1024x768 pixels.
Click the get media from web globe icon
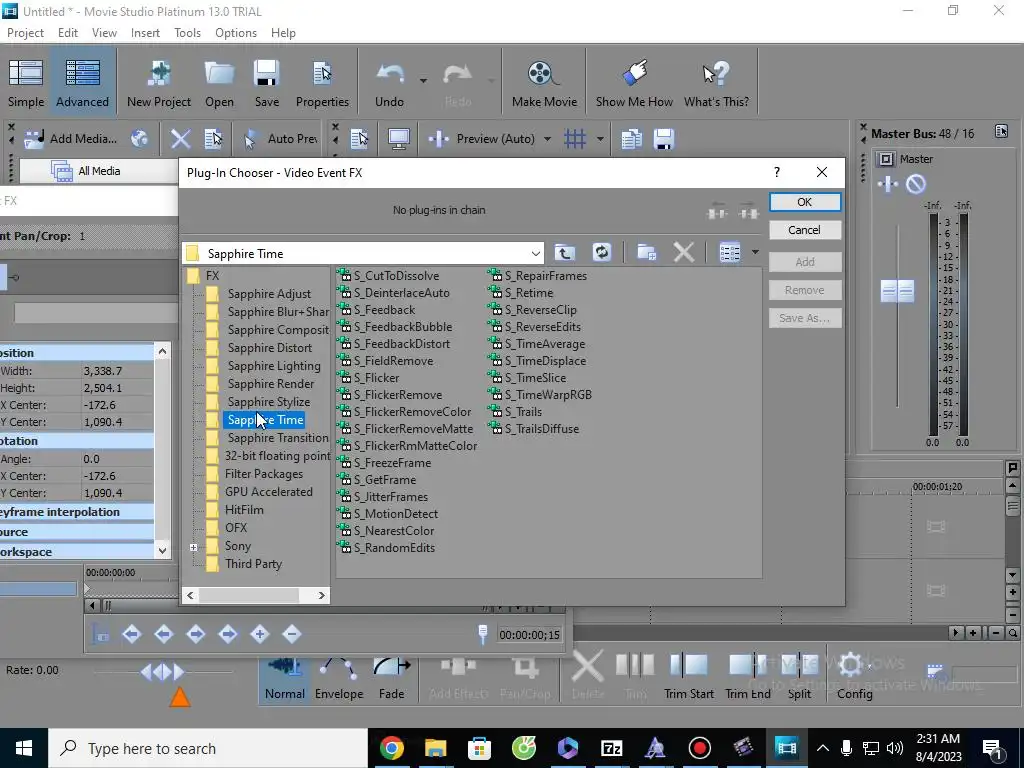point(139,138)
